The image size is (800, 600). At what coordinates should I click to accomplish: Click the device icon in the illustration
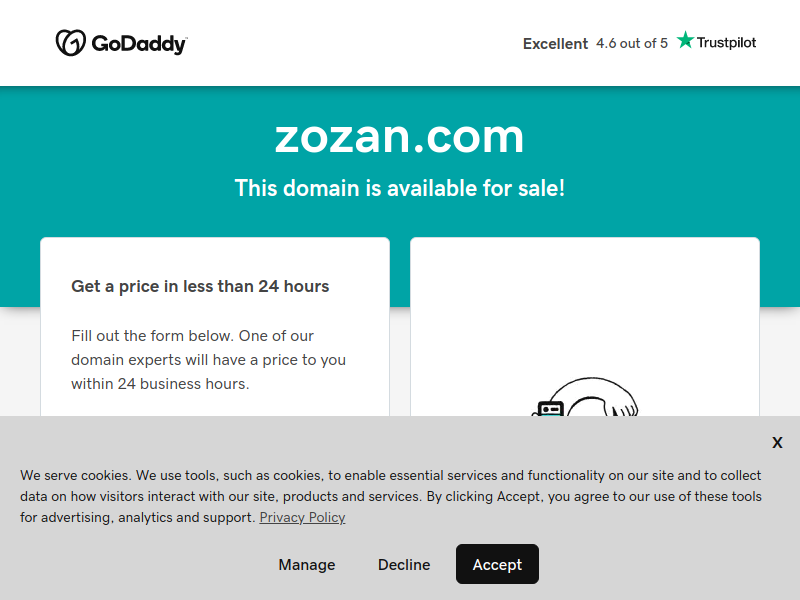pos(551,409)
